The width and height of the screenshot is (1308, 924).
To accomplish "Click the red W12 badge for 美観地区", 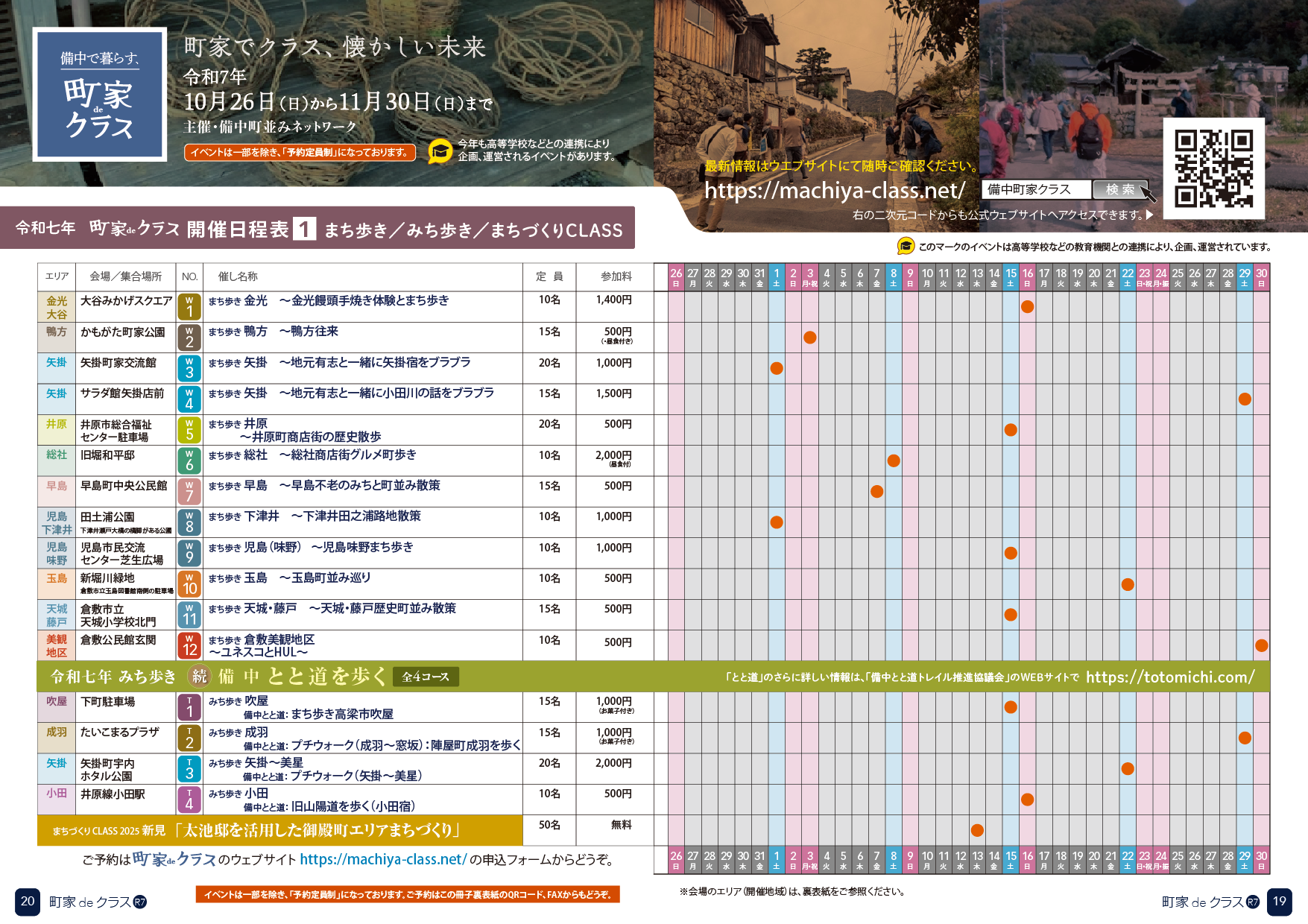I will (x=189, y=645).
